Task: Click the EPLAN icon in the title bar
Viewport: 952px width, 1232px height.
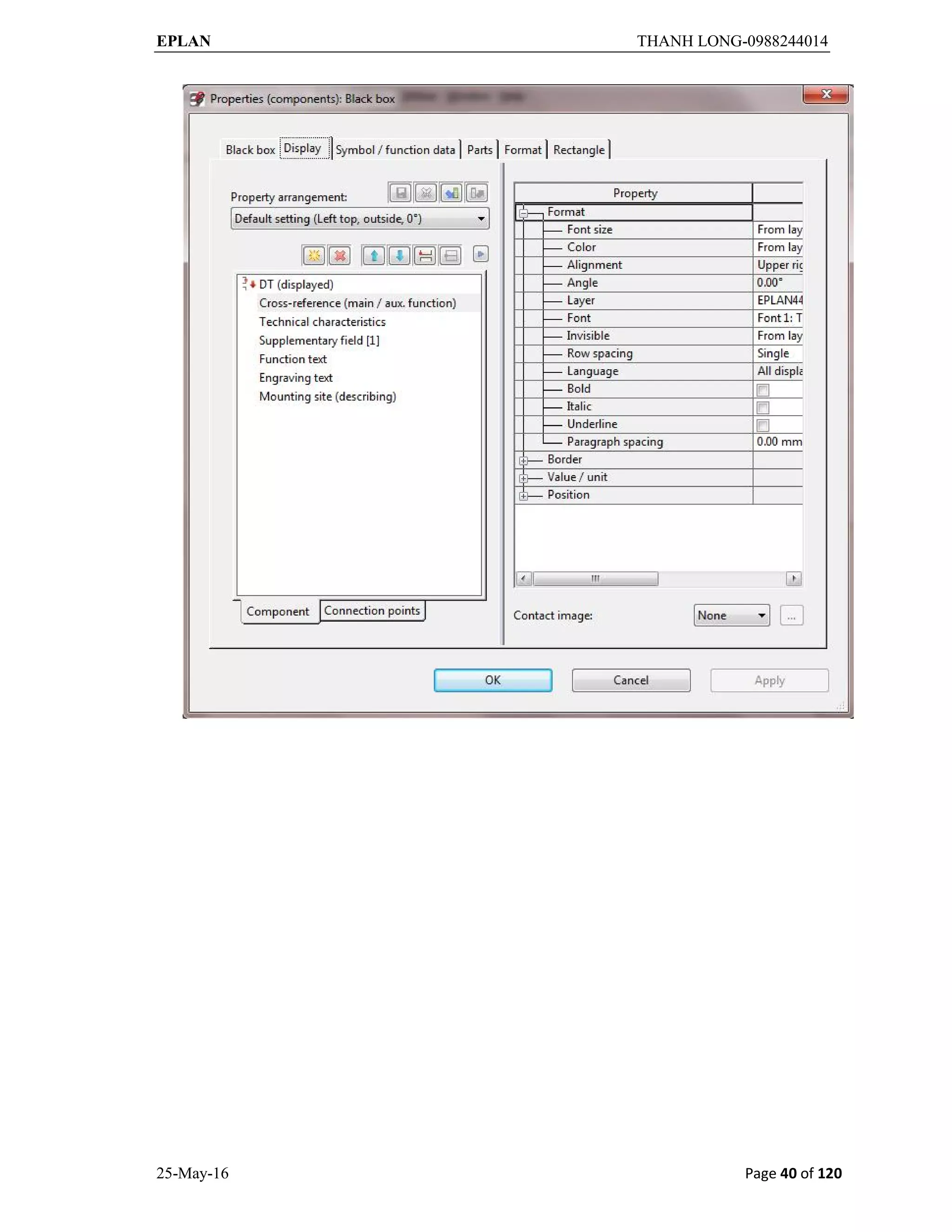Action: coord(198,99)
